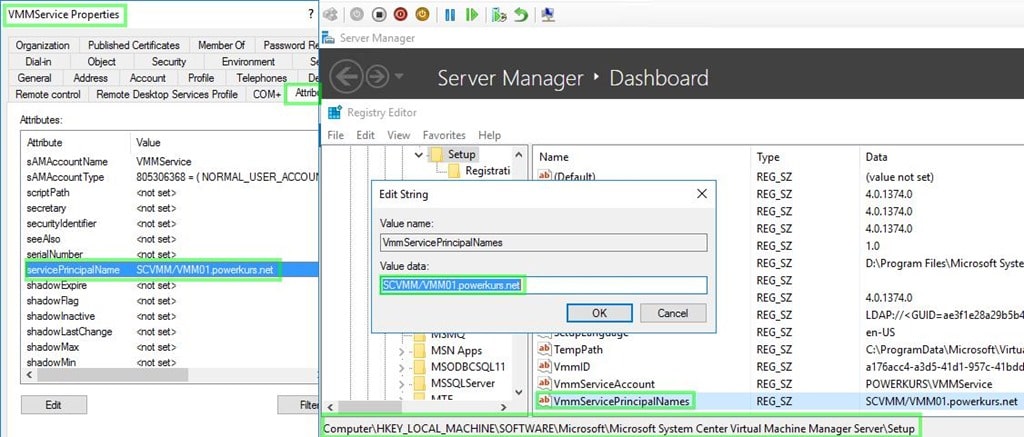Click the (Default) value ab icon
Image resolution: width=1024 pixels, height=437 pixels.
(x=544, y=176)
